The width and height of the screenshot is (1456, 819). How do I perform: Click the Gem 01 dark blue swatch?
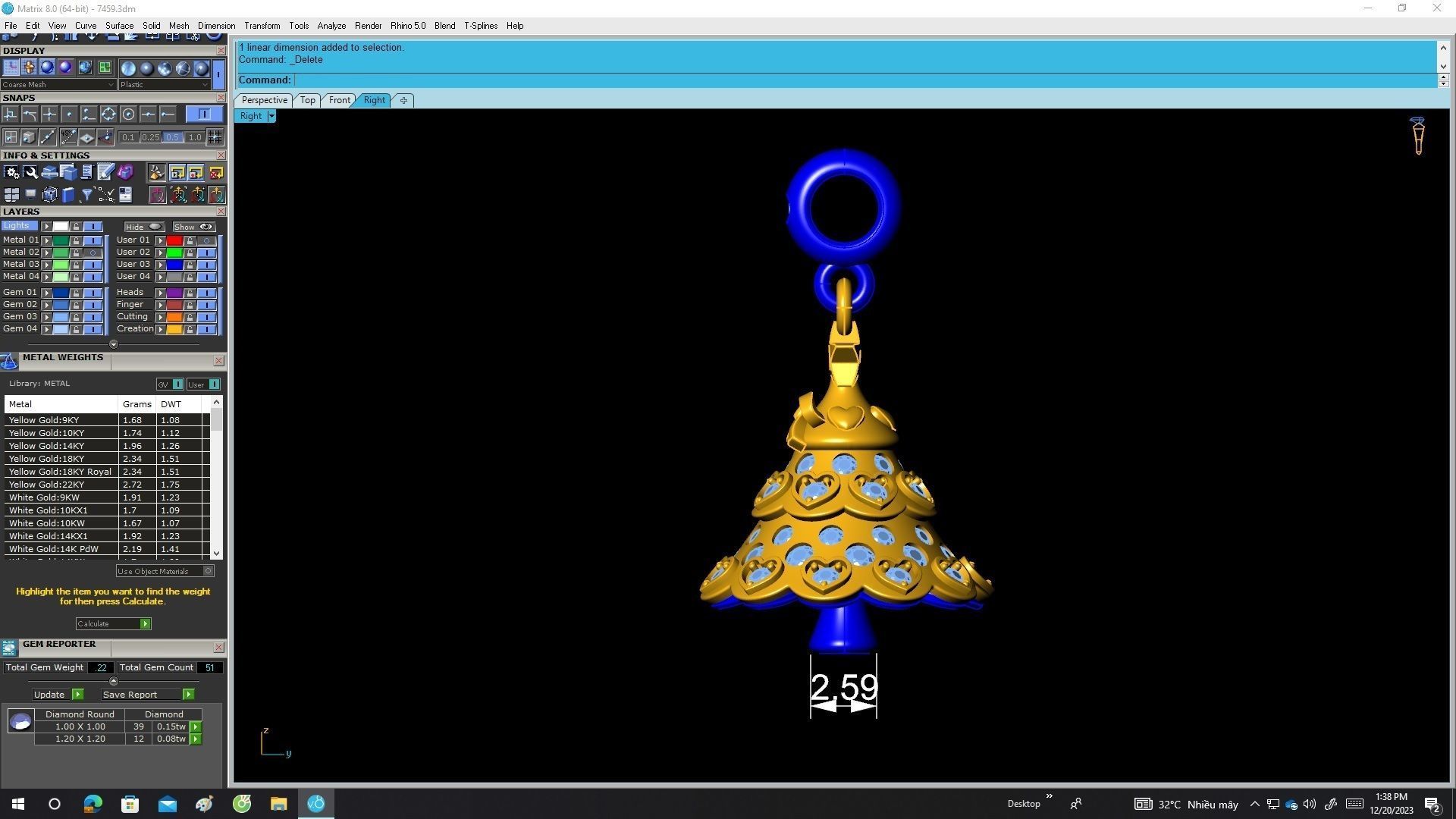pos(61,293)
